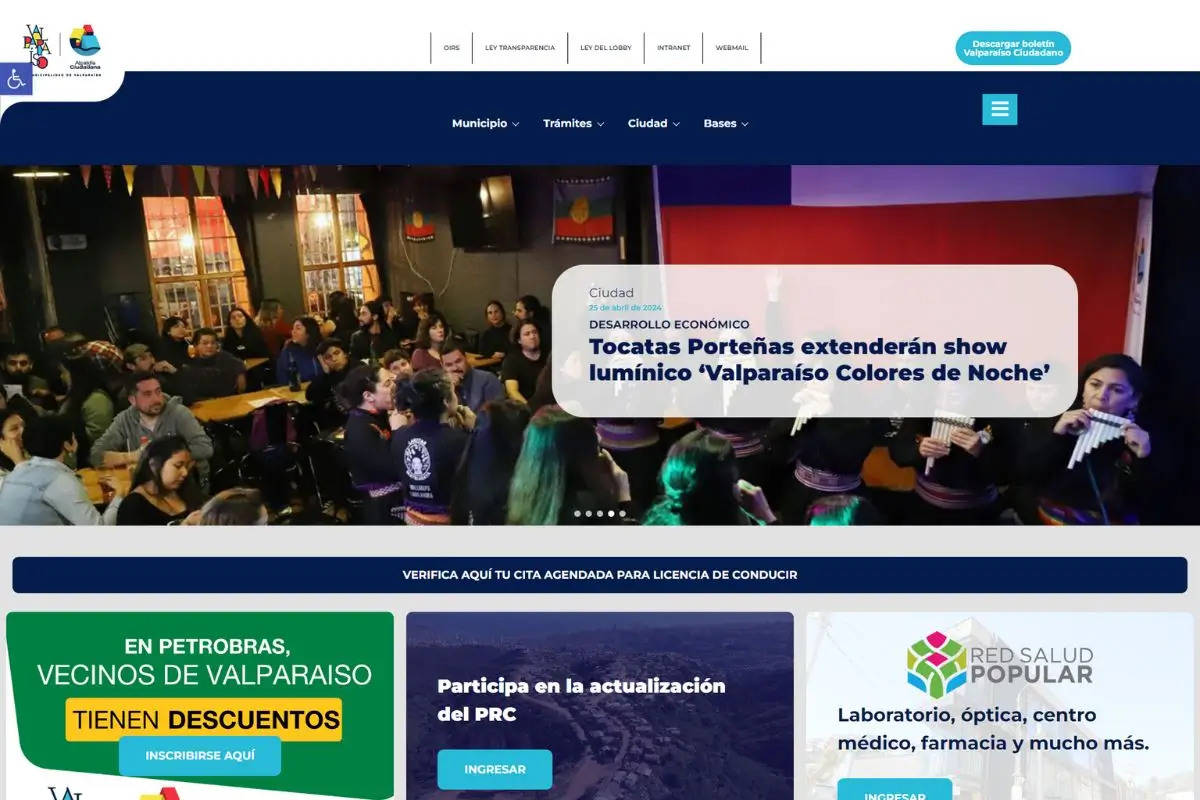
Task: Expand the Municipio dropdown menu
Action: [485, 124]
